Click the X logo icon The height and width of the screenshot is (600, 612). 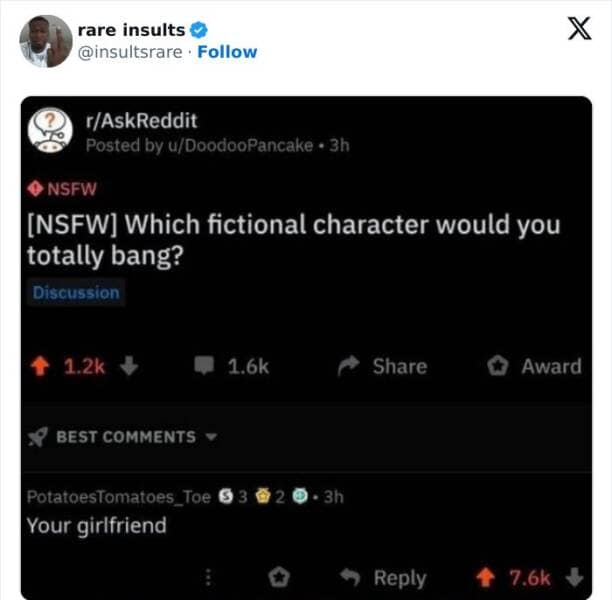(x=579, y=29)
